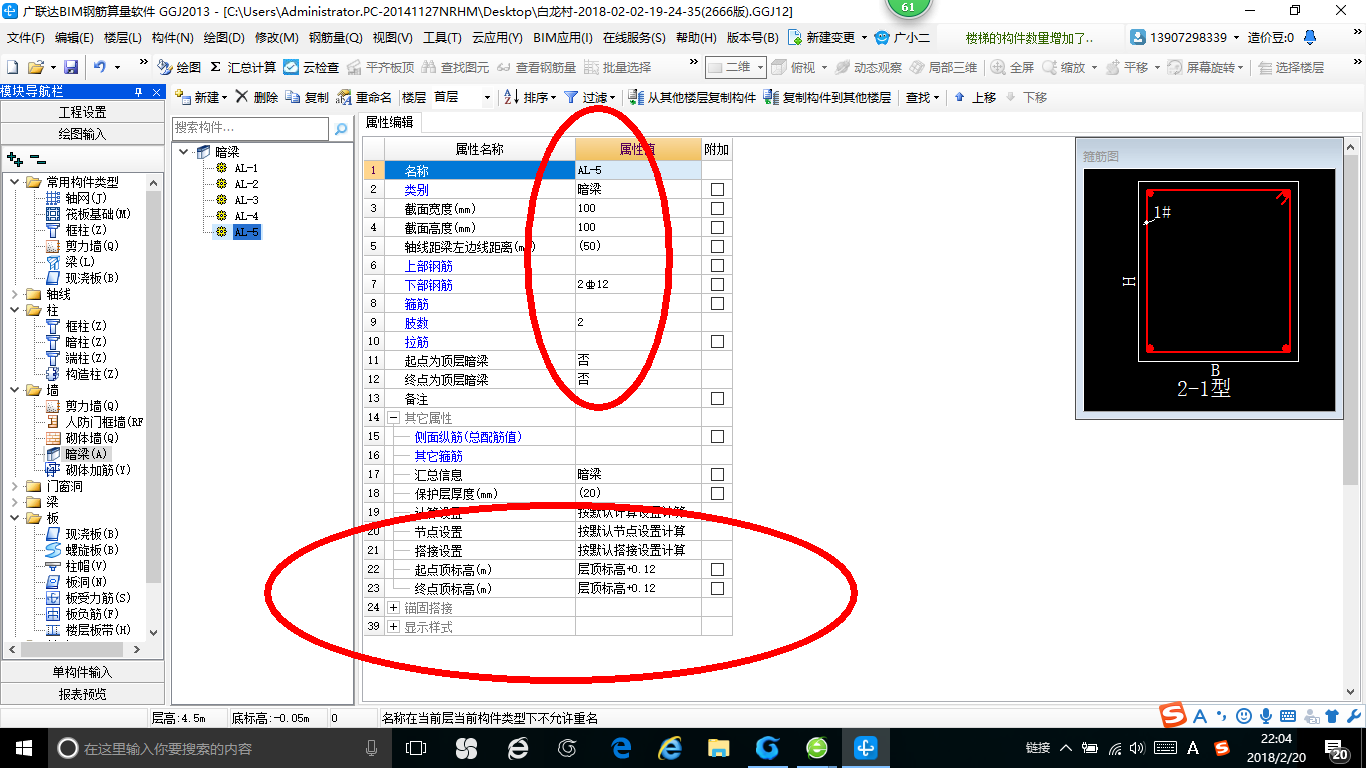The height and width of the screenshot is (768, 1366).
Task: Open the 查找 find dropdown
Action: click(922, 97)
